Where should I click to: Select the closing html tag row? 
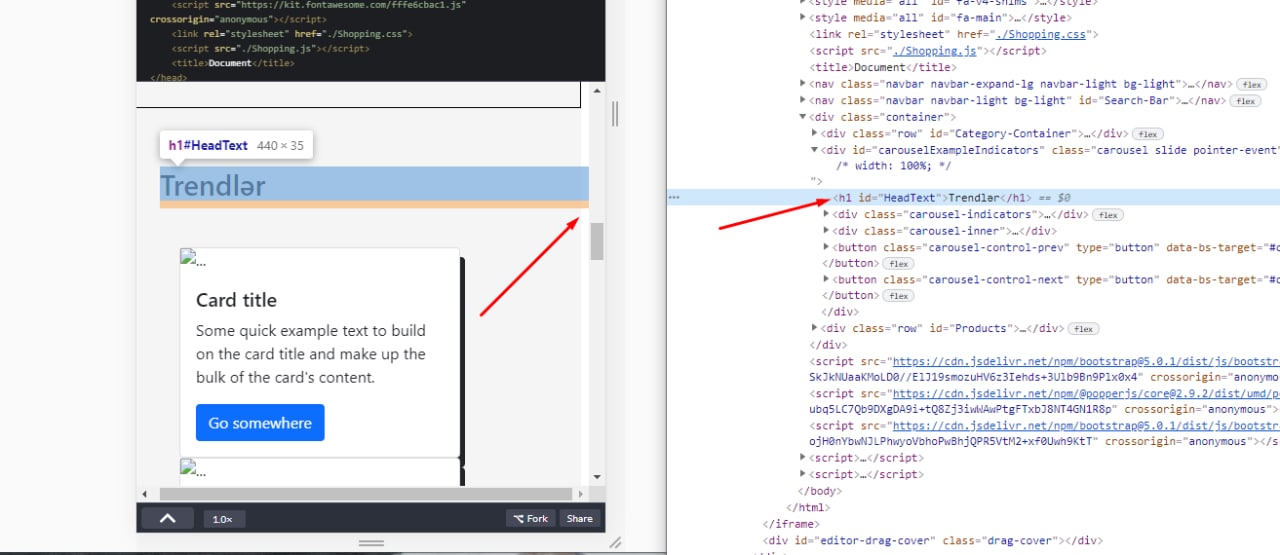[808, 507]
